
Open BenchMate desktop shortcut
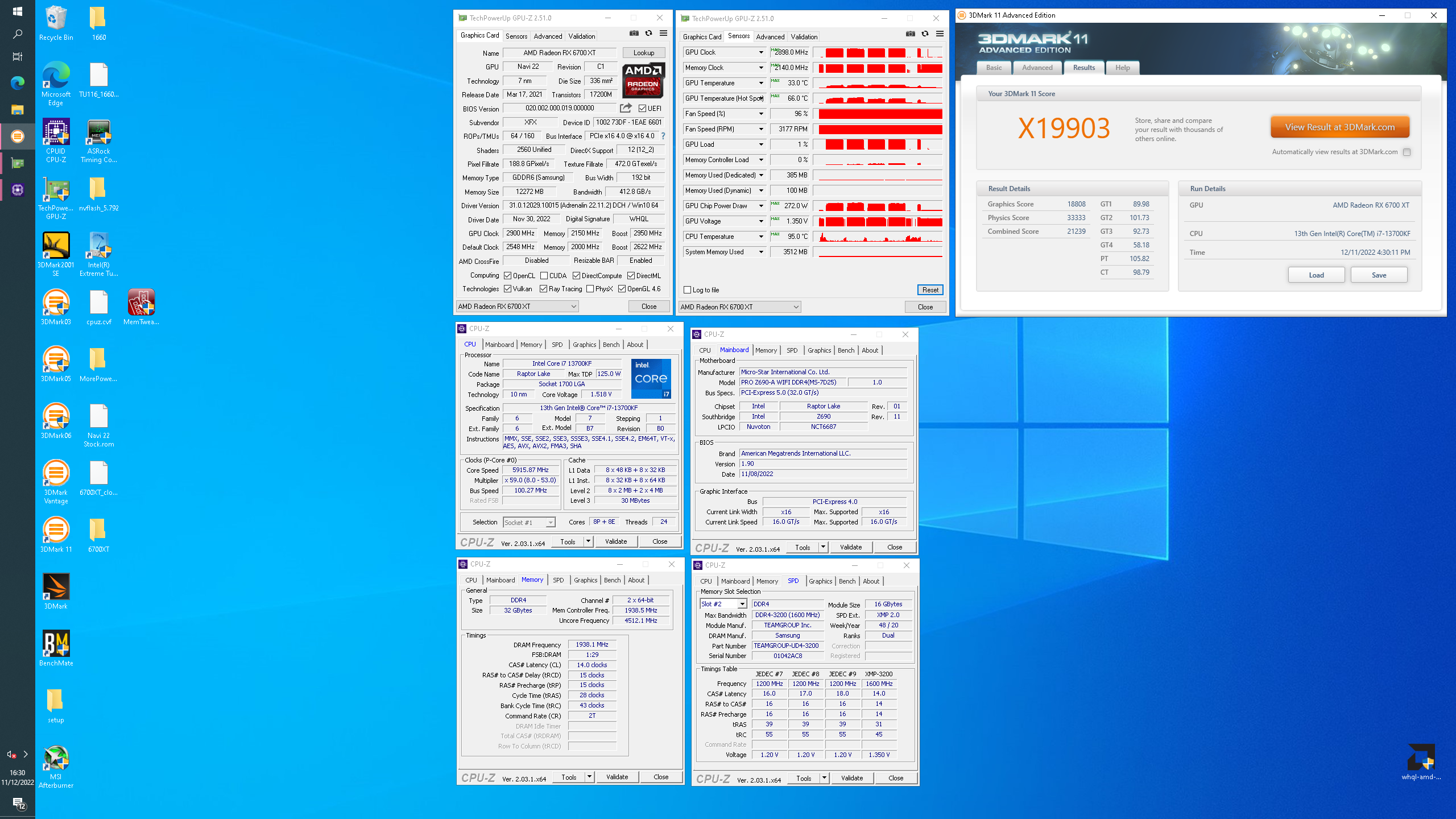[x=56, y=648]
